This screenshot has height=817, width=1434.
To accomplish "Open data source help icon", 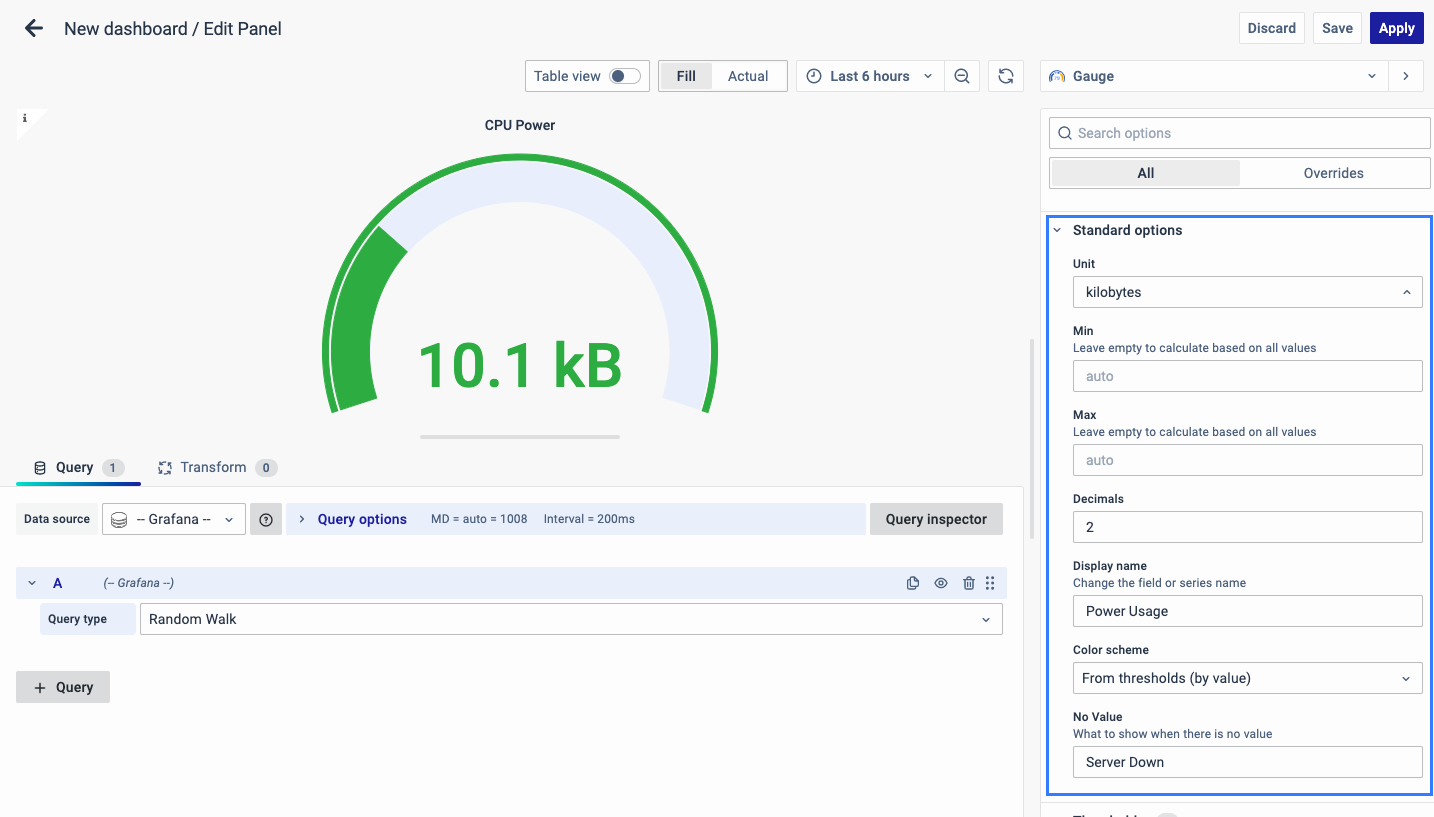I will pos(266,519).
